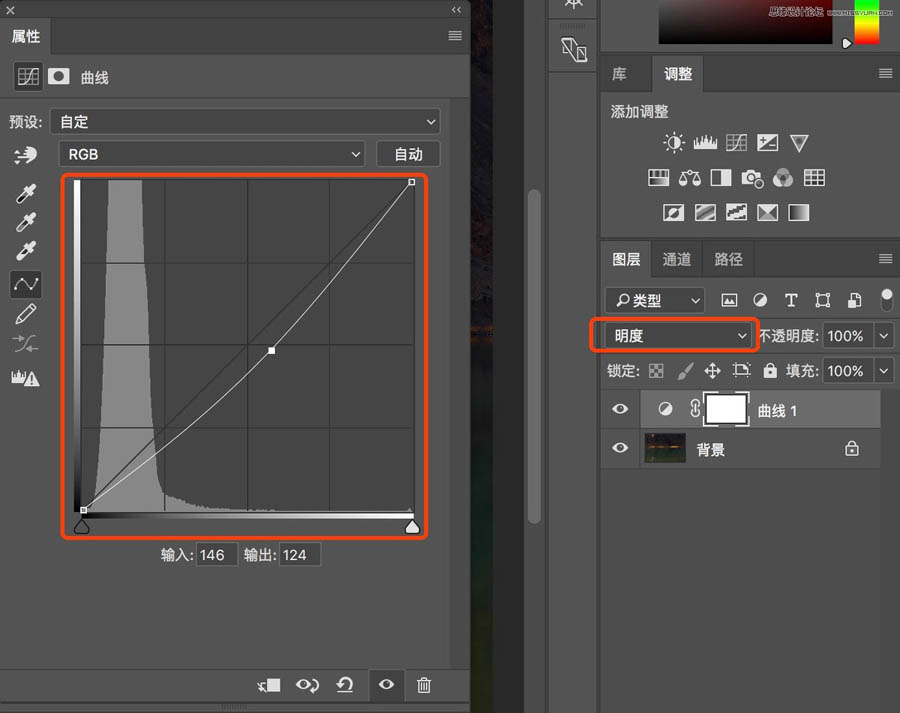Screen dimensions: 900x713
Task: Delete this adjustment layer via trash icon
Action: click(424, 685)
